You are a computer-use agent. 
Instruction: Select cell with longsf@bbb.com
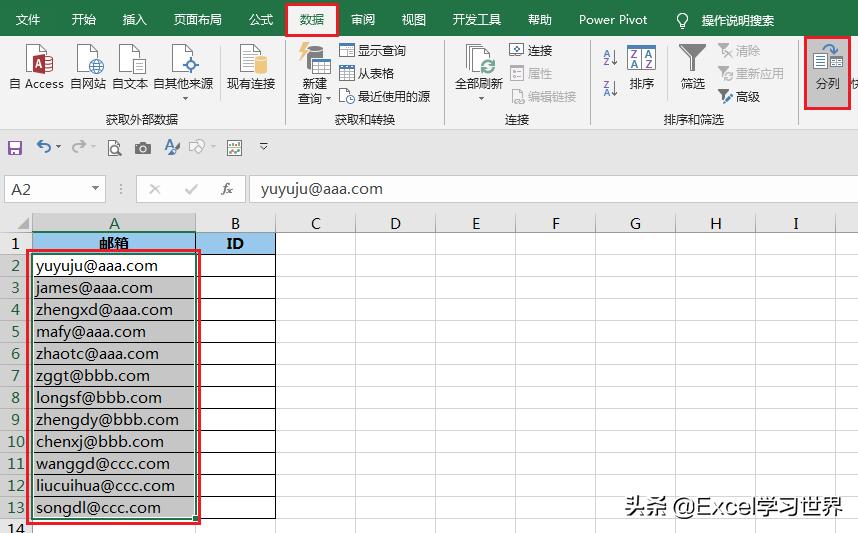pos(114,398)
